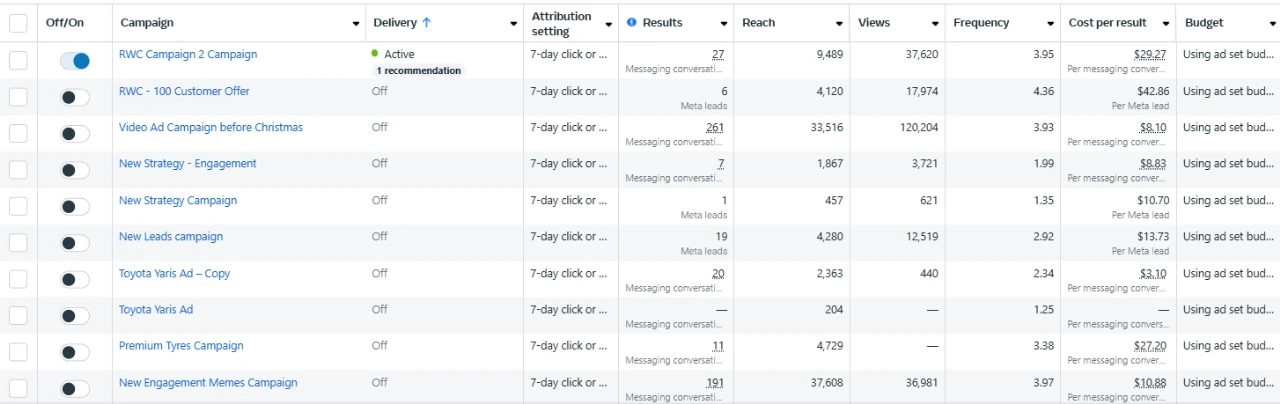Click the info icon beside Results header
This screenshot has height=404, width=1280.
click(632, 23)
